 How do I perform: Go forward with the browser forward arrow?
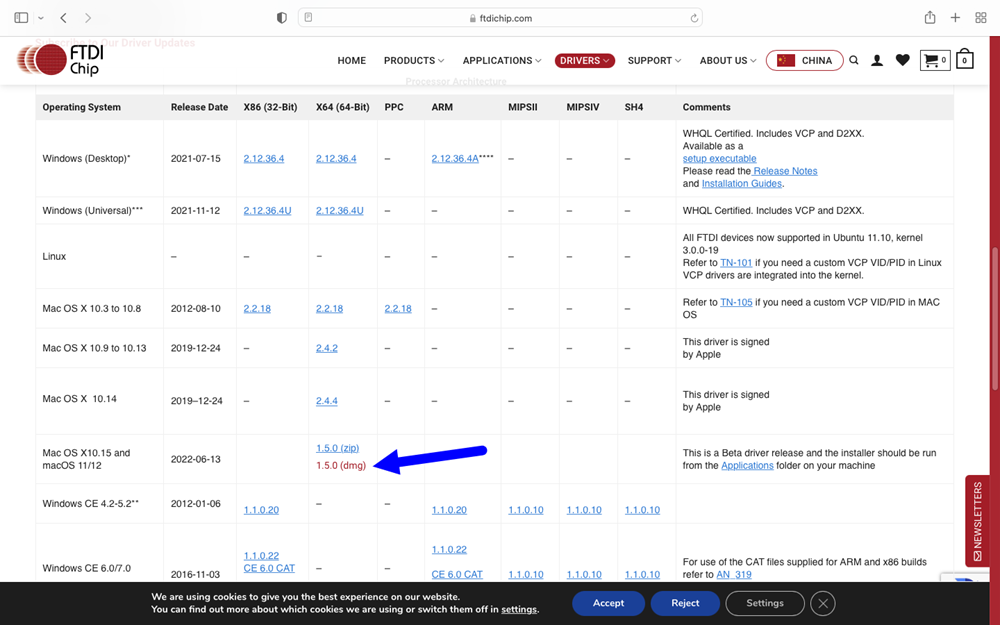coord(88,18)
